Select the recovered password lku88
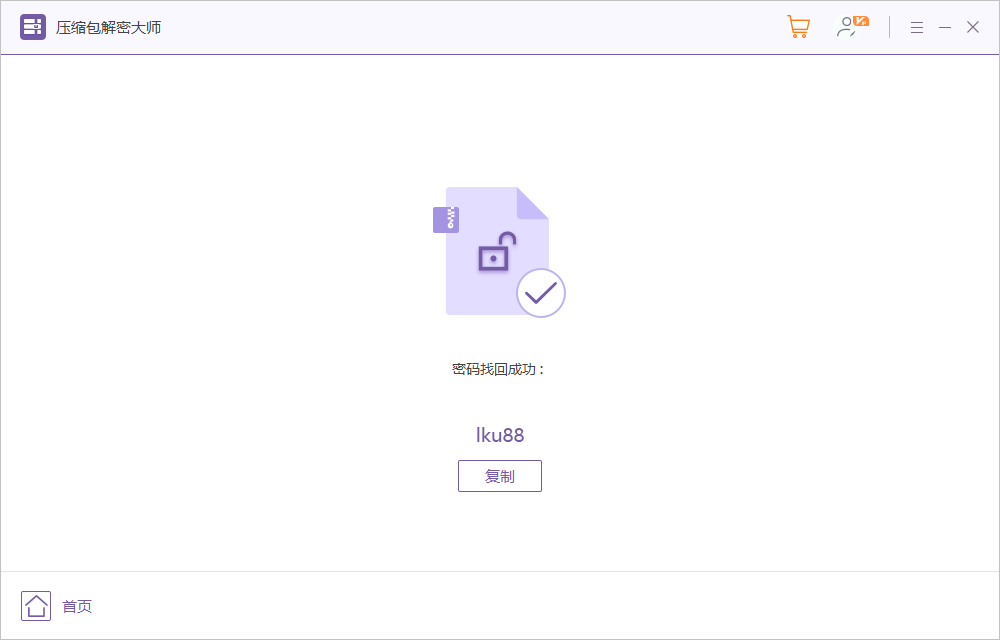1000x640 pixels. [x=500, y=435]
